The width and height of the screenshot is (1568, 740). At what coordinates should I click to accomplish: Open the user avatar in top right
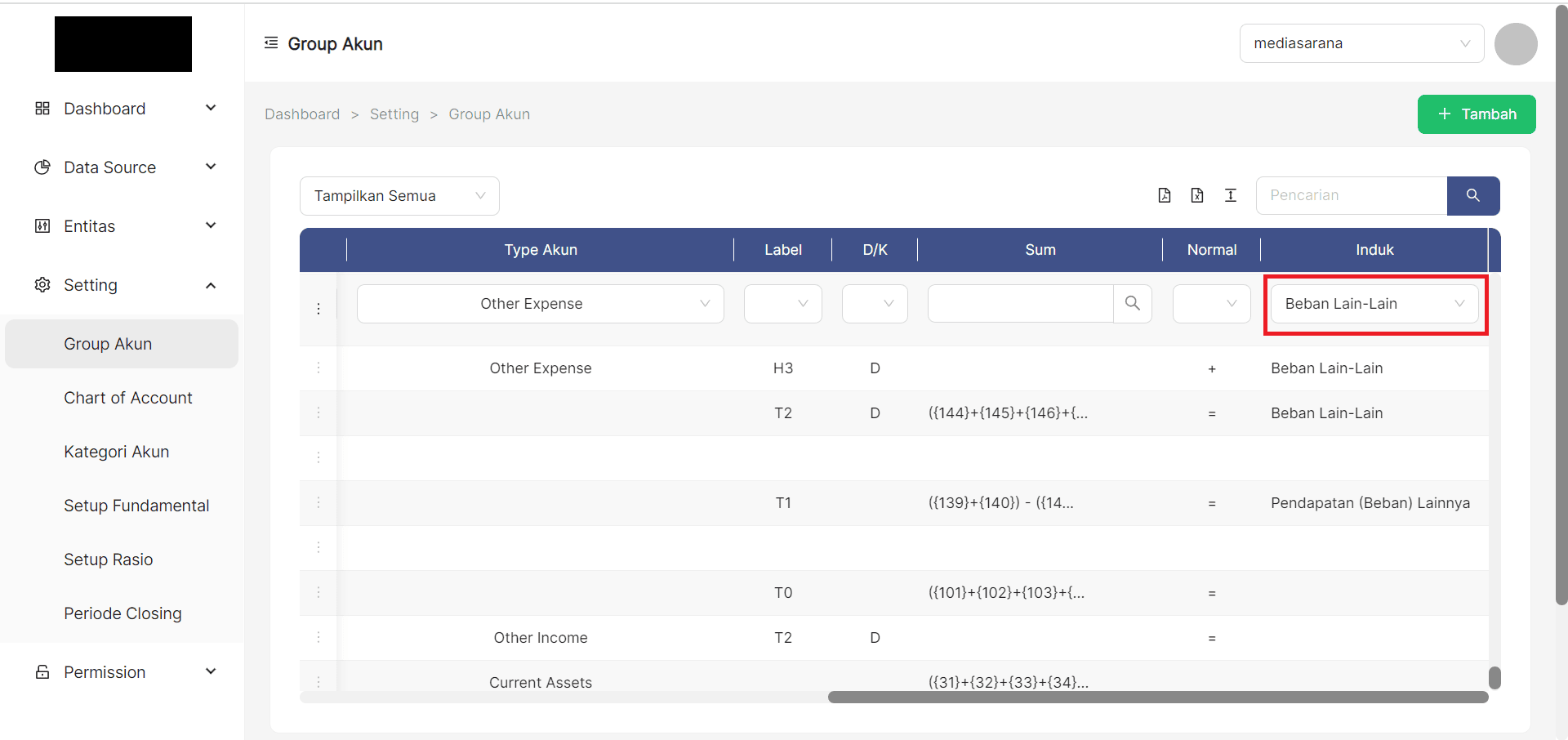(1516, 44)
